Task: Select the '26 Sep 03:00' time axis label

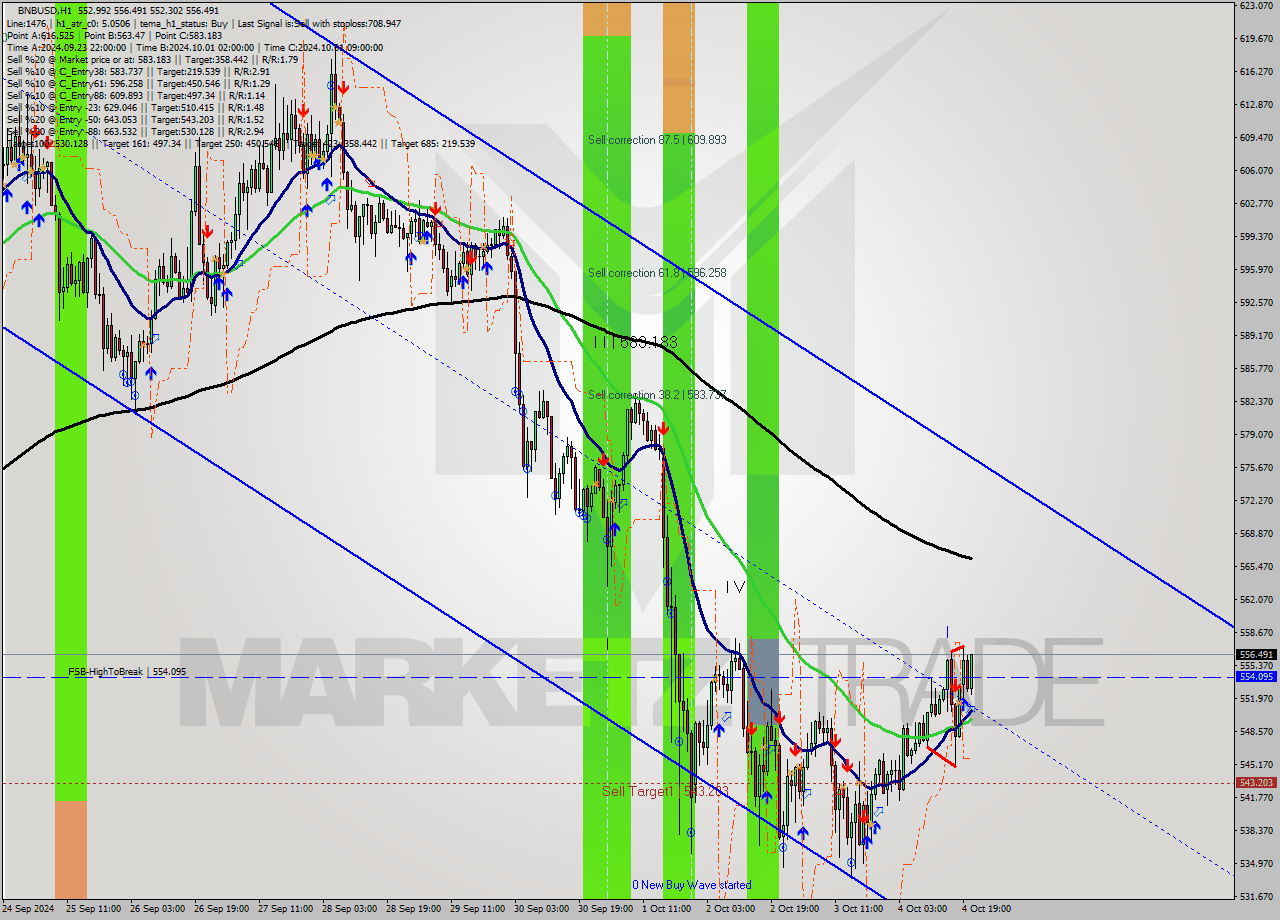Action: (158, 909)
